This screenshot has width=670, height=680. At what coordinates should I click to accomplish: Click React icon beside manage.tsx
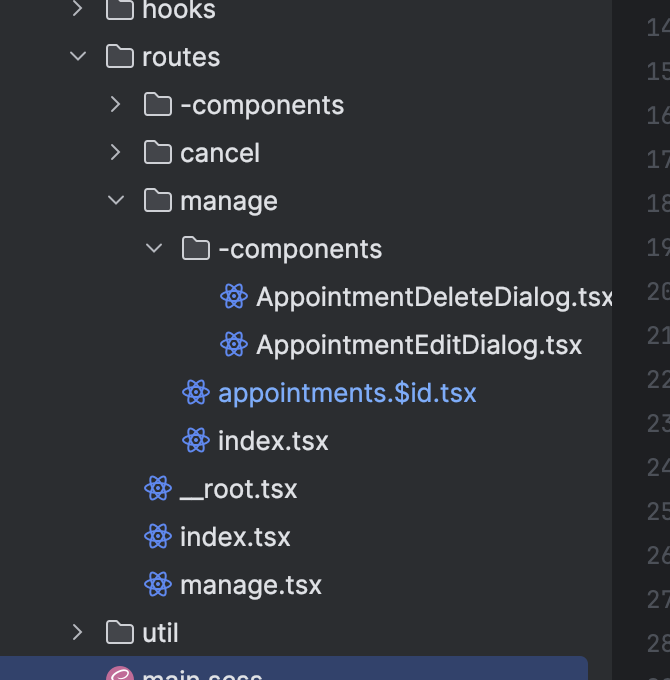[158, 584]
